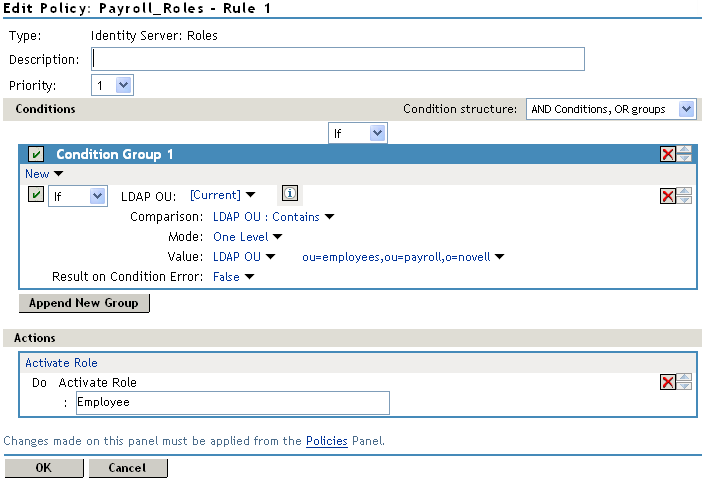The image size is (702, 481).
Task: Open the Priority dropdown
Action: coord(112,86)
